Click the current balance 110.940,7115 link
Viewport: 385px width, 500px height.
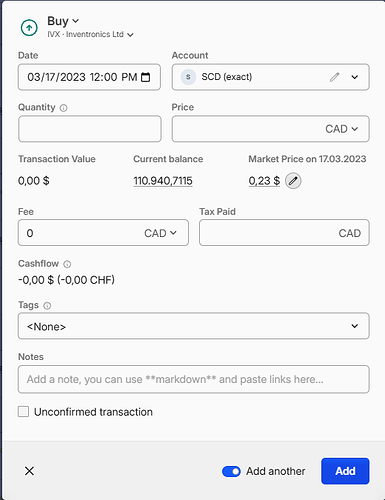coord(163,181)
